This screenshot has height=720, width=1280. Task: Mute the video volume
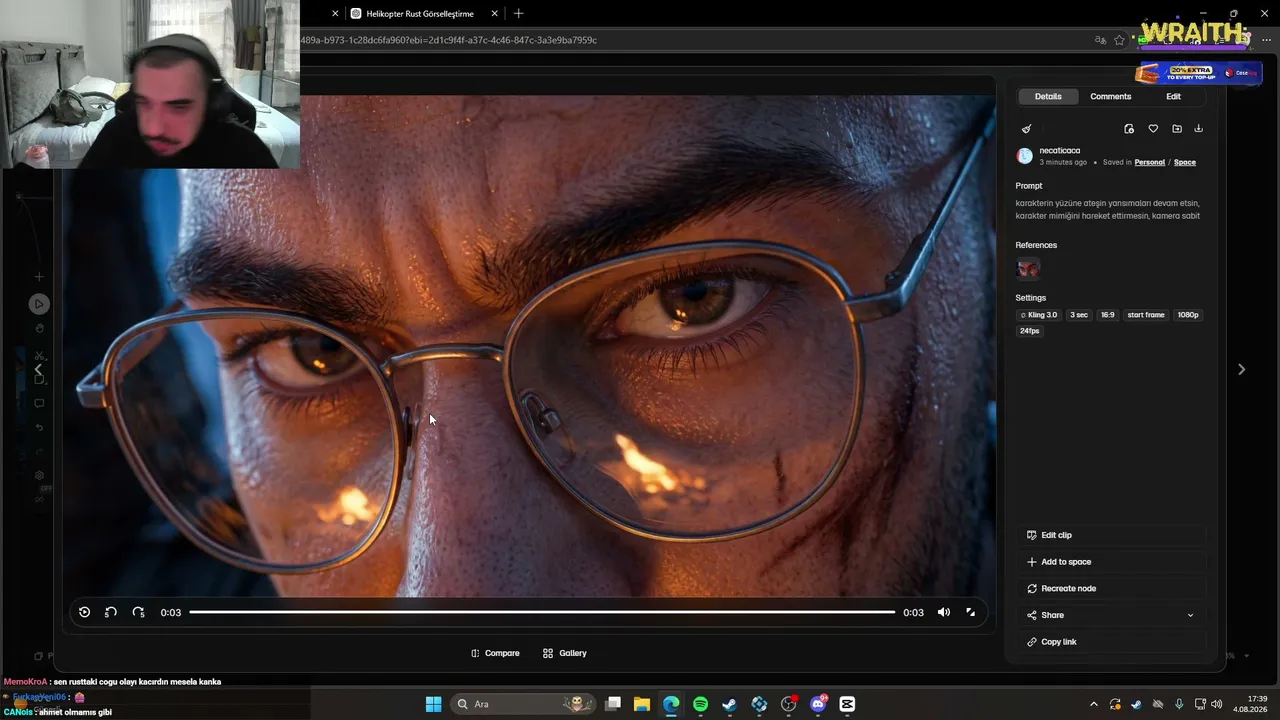[943, 612]
